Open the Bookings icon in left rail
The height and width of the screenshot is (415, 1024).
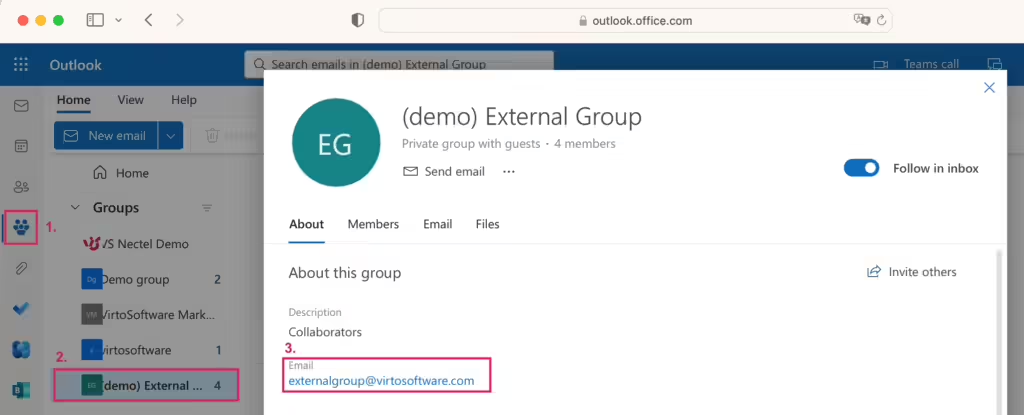pos(21,391)
